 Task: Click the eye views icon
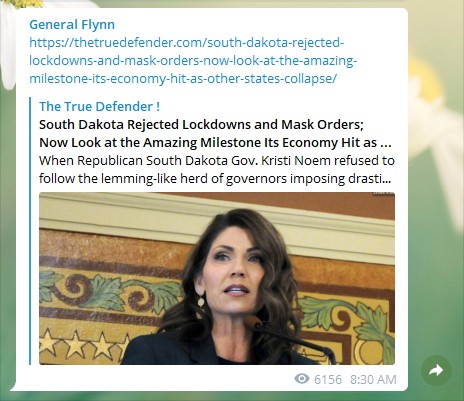click(x=302, y=379)
